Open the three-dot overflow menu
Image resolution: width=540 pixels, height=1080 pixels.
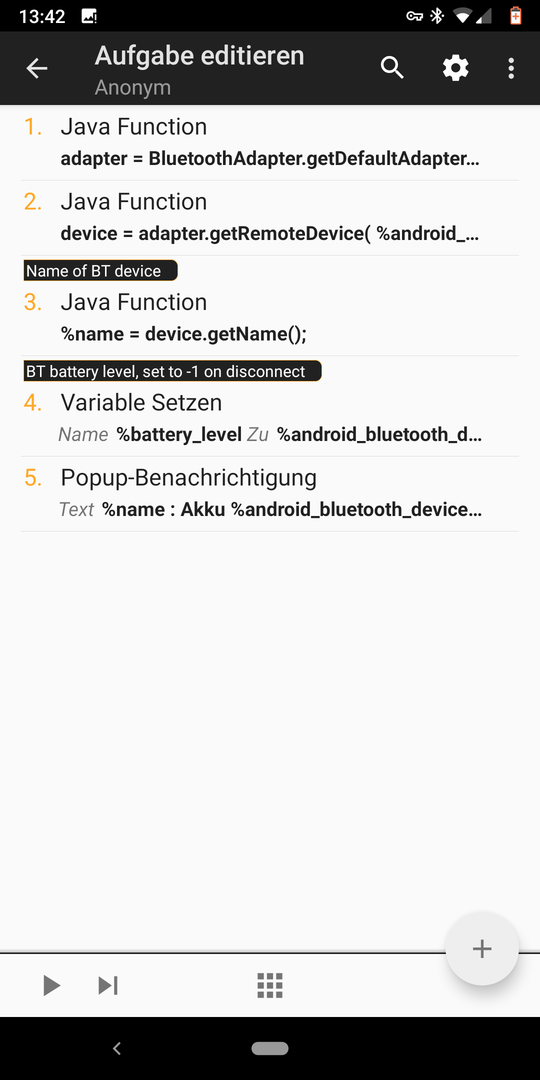tap(510, 68)
